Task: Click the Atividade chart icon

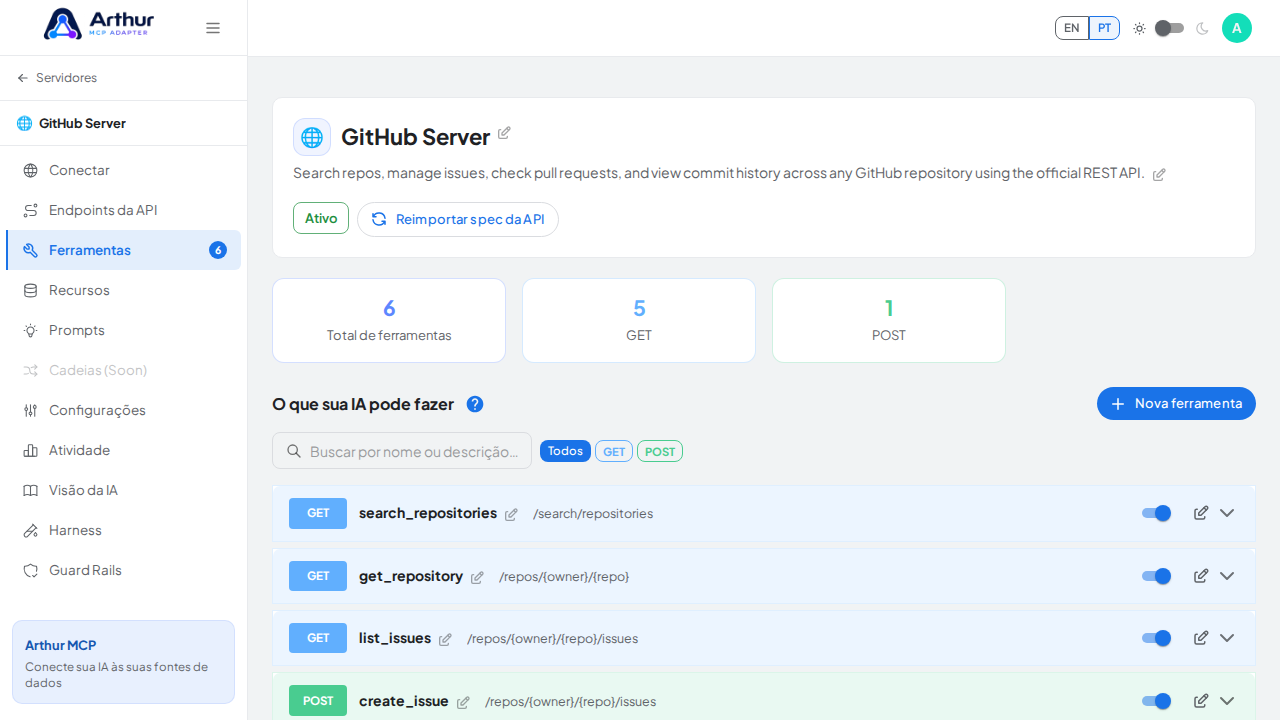Action: (x=31, y=450)
